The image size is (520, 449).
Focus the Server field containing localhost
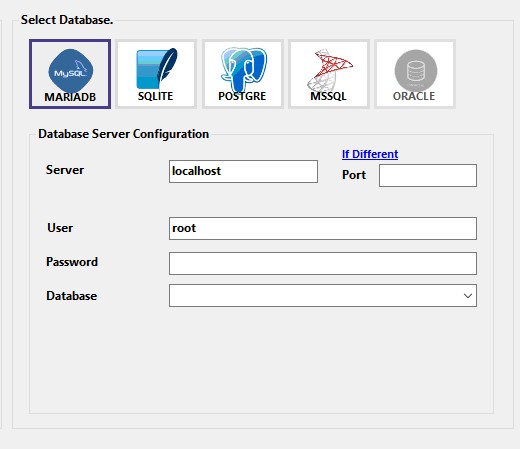pyautogui.click(x=243, y=171)
